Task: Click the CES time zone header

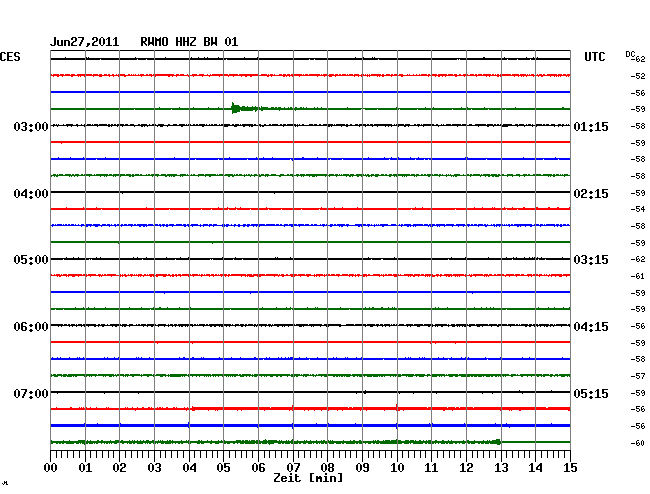Action: pyautogui.click(x=10, y=57)
